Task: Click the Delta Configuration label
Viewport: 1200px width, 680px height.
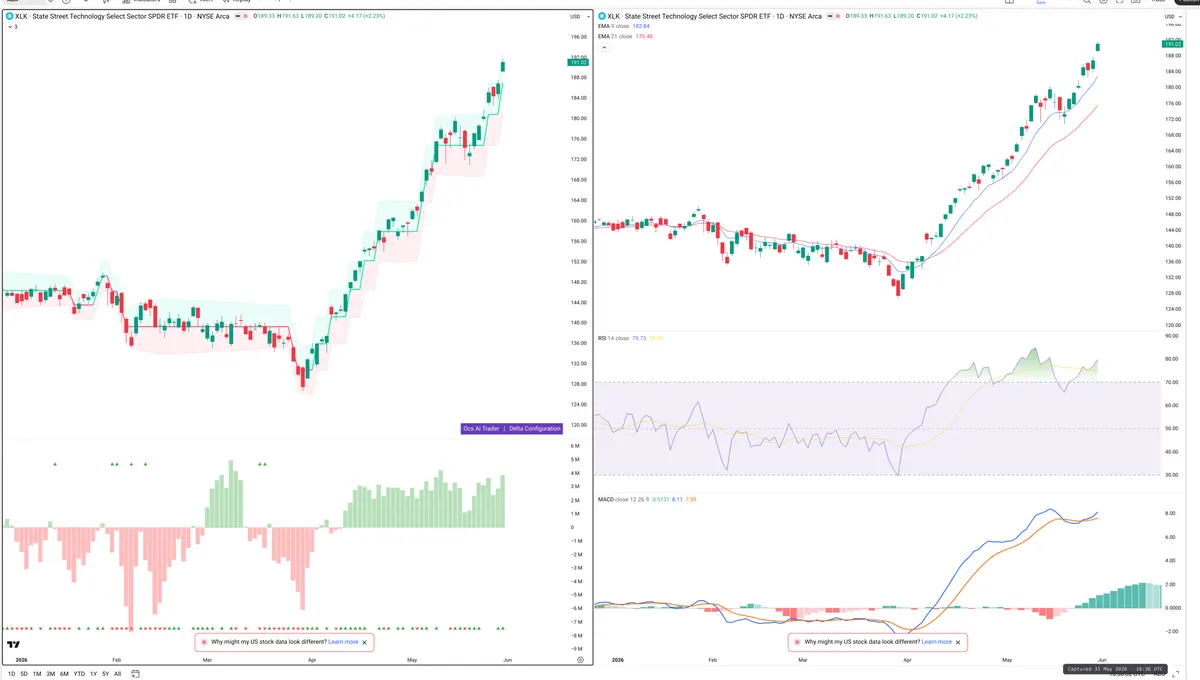Action: 535,429
